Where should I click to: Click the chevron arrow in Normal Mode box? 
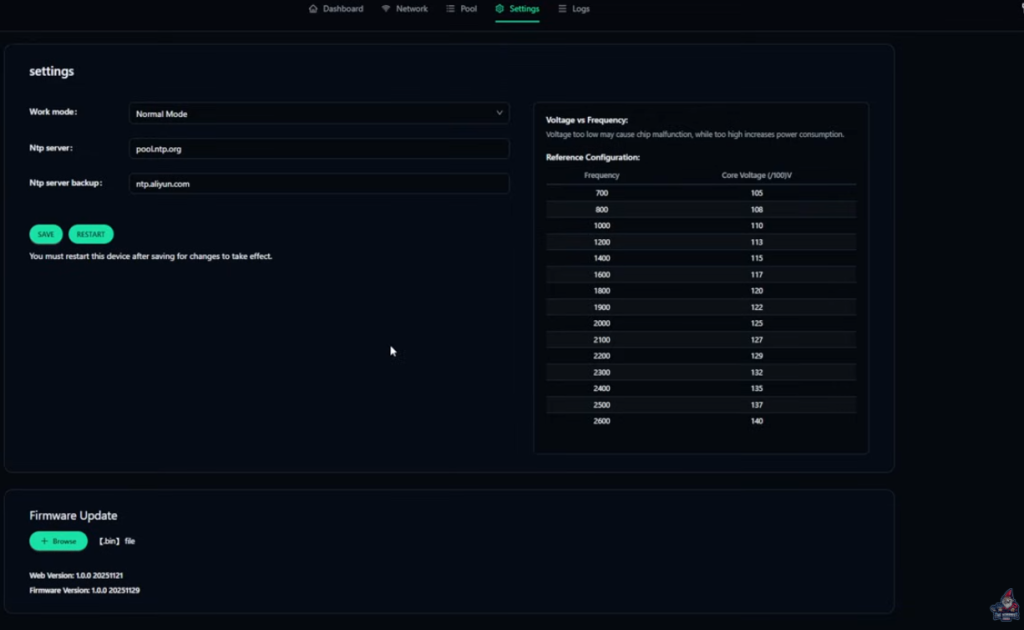499,113
